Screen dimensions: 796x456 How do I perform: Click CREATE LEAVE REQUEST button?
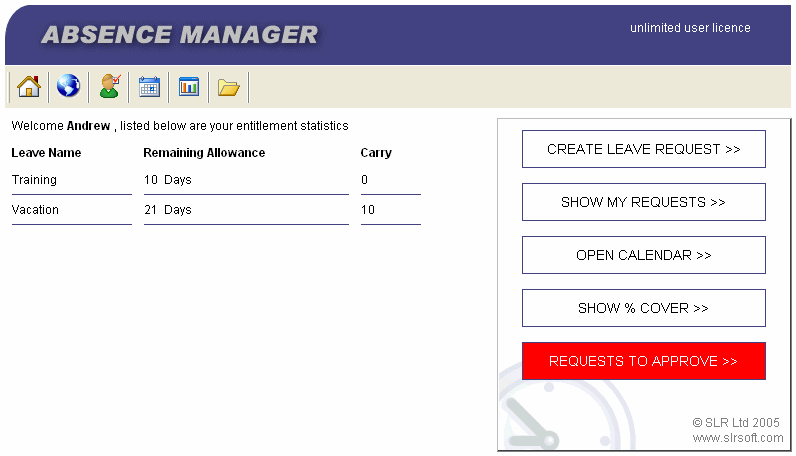[644, 149]
